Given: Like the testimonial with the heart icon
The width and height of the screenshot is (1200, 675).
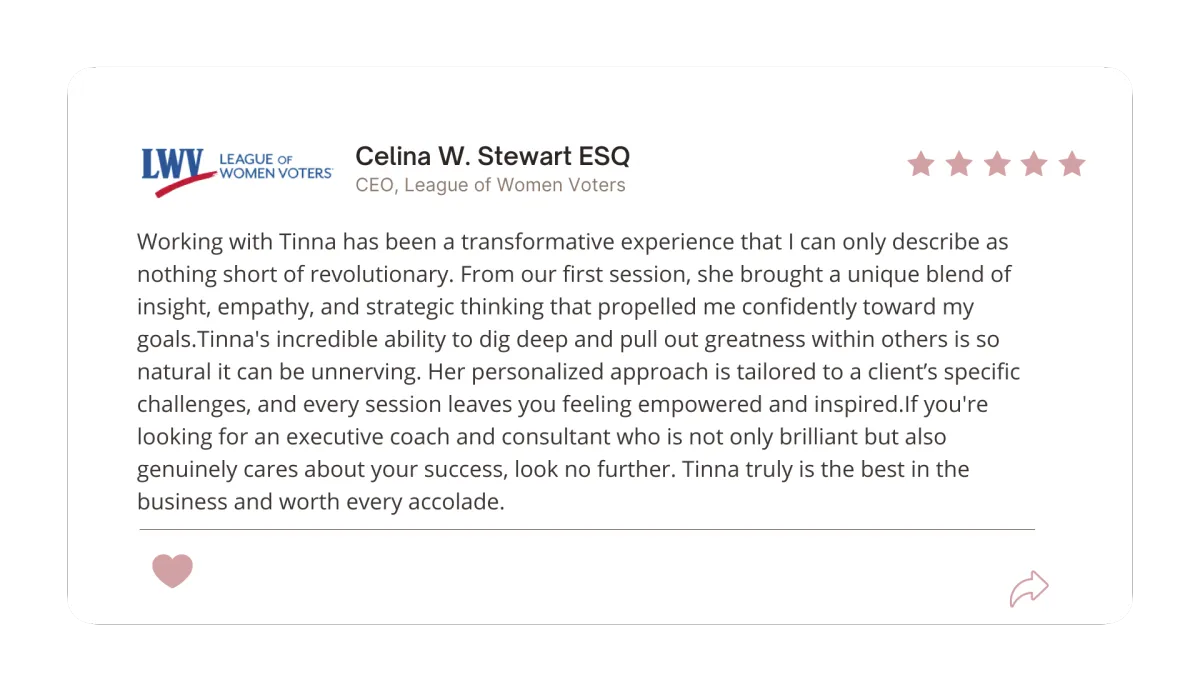Looking at the screenshot, I should [172, 570].
